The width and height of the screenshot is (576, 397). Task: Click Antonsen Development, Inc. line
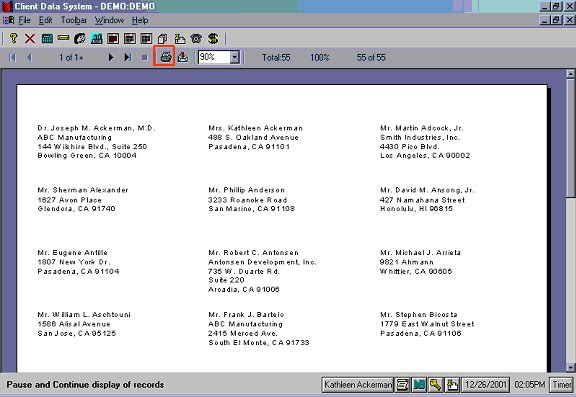[x=262, y=262]
